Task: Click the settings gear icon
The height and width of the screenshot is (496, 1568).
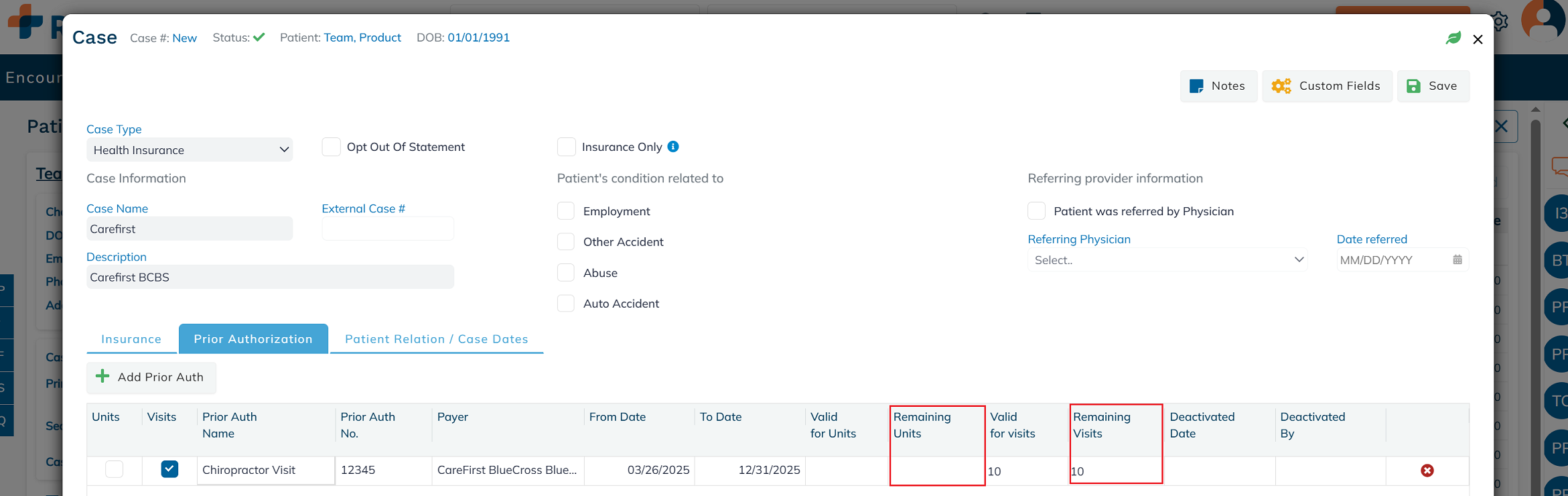Action: point(1500,21)
